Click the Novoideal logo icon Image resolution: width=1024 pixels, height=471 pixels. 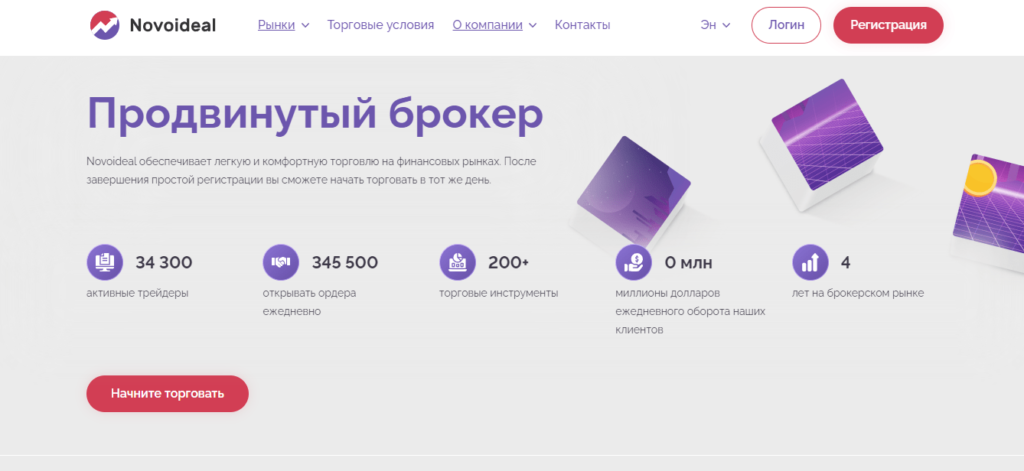click(x=104, y=25)
